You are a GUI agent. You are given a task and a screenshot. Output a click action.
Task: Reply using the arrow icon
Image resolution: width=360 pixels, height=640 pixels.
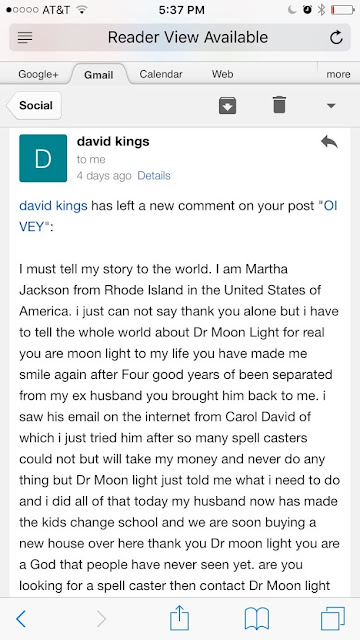pyautogui.click(x=329, y=142)
